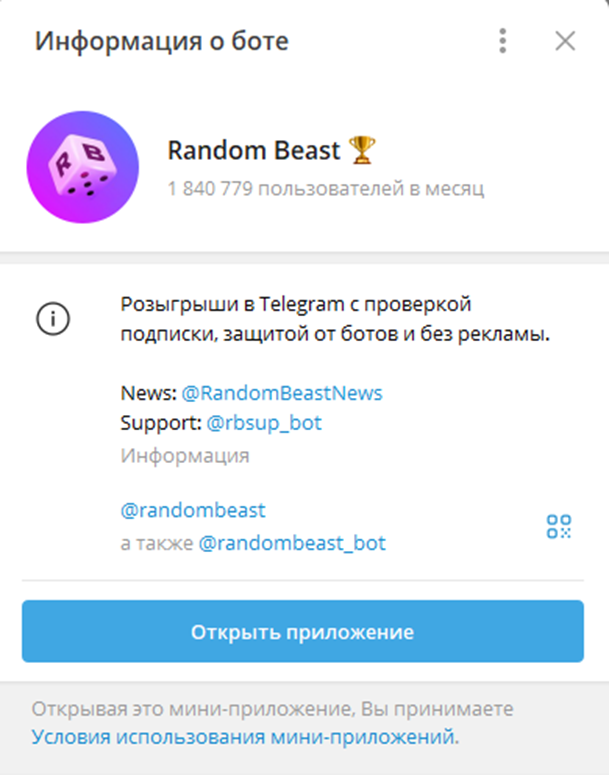Copy the @randombeast username
Screen dimensions: 609x775
click(x=193, y=510)
